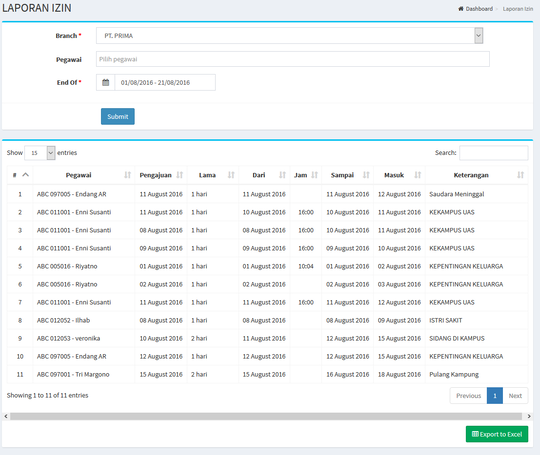
Task: Toggle ascending sort on the # column
Action: (x=25, y=175)
